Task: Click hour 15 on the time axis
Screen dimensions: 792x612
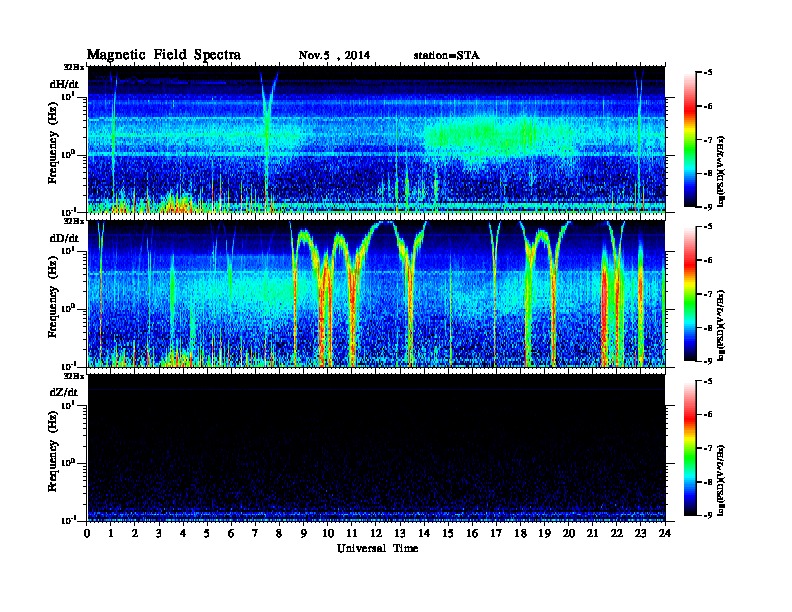Action: 448,533
